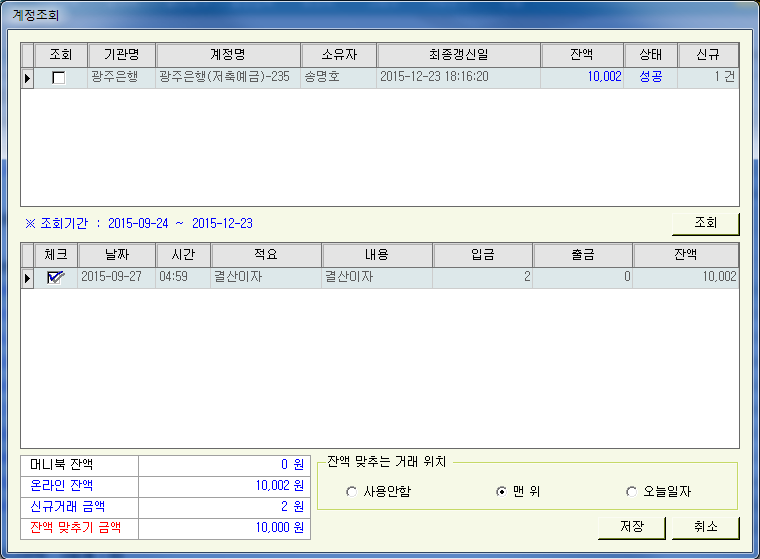
Task: Select the 광주은행(저축예금)-235 account row
Action: point(228,77)
